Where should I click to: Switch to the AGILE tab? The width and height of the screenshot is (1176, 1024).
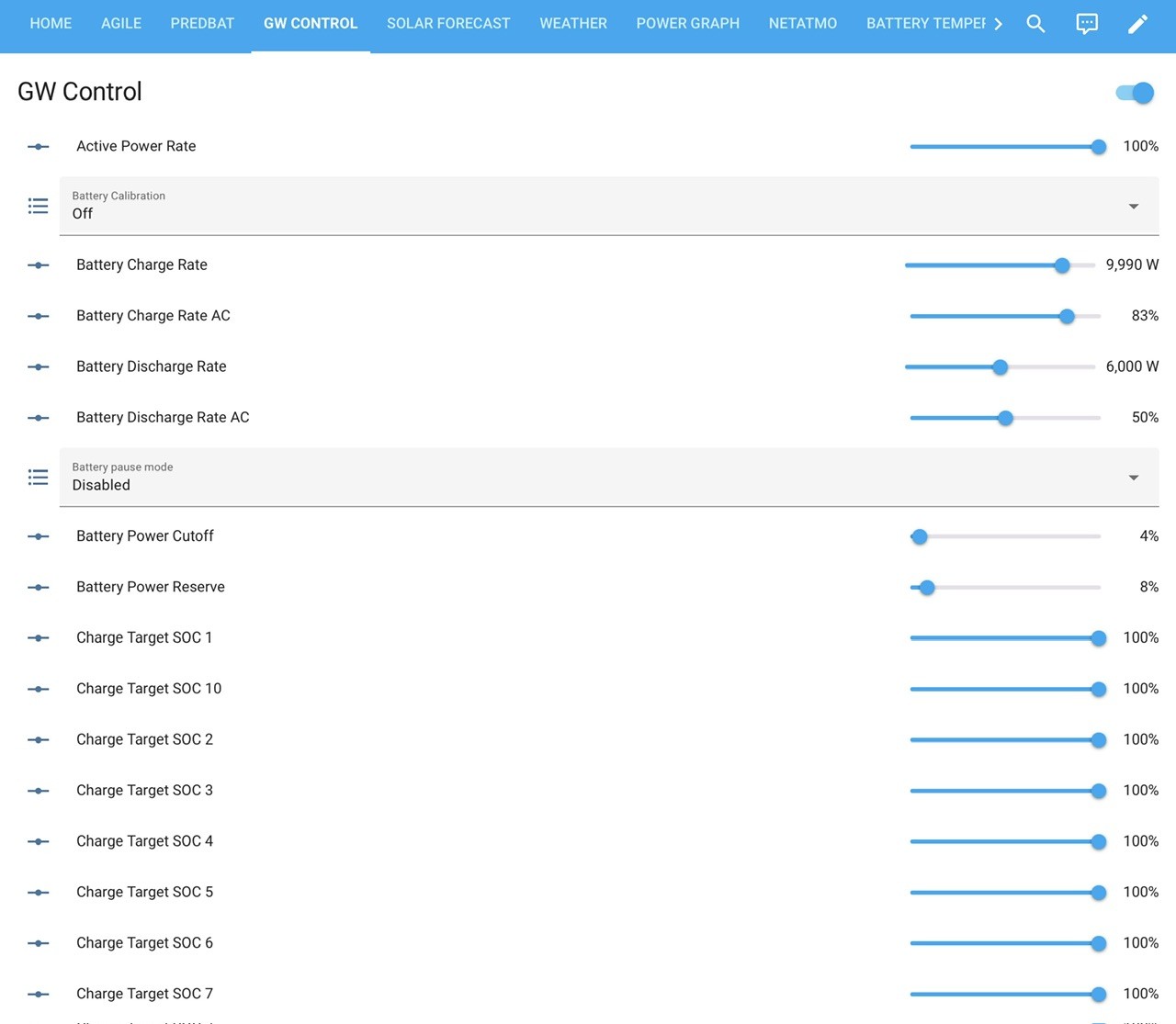(121, 24)
